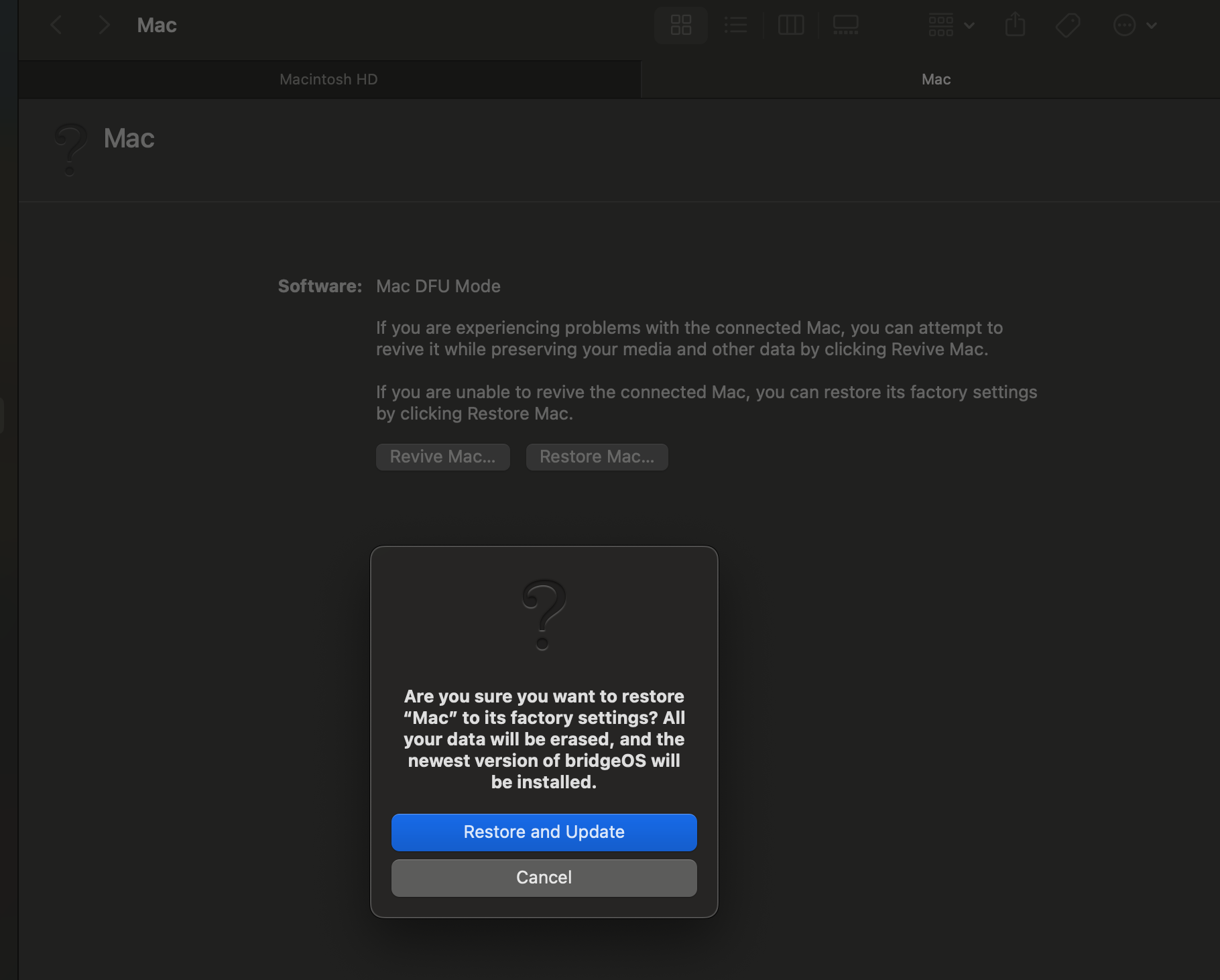Click the tag icon in the toolbar
The width and height of the screenshot is (1220, 980).
pos(1068,25)
